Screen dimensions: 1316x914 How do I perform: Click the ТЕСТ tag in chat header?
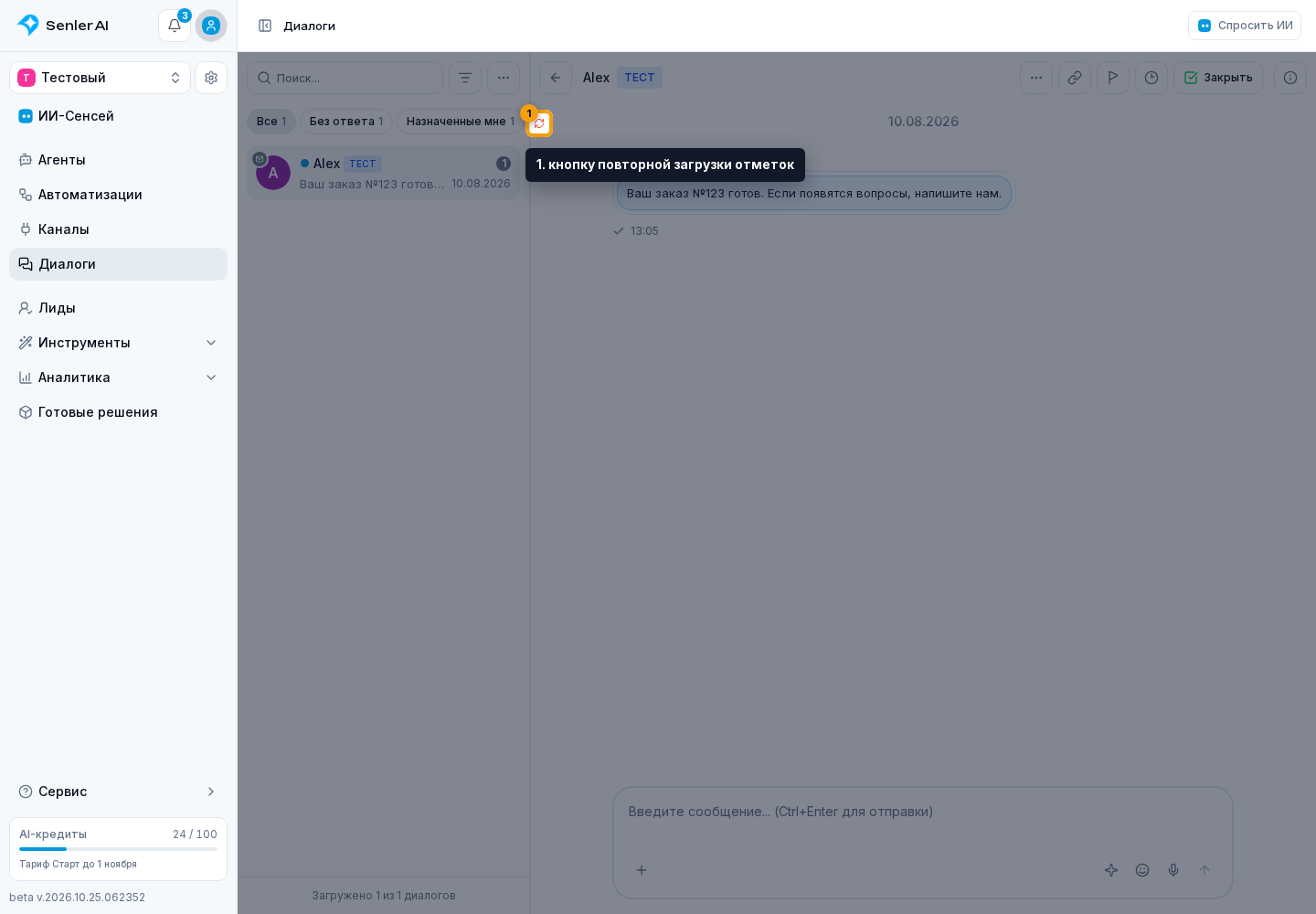tap(640, 78)
